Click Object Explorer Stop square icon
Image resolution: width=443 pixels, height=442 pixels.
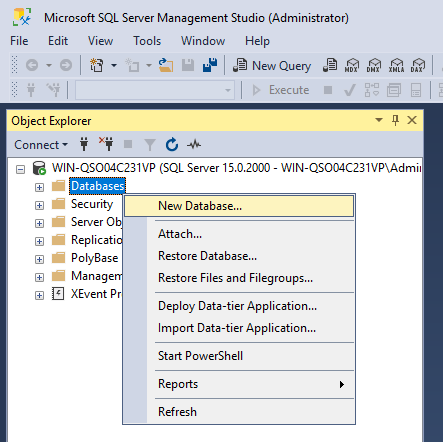pos(128,144)
